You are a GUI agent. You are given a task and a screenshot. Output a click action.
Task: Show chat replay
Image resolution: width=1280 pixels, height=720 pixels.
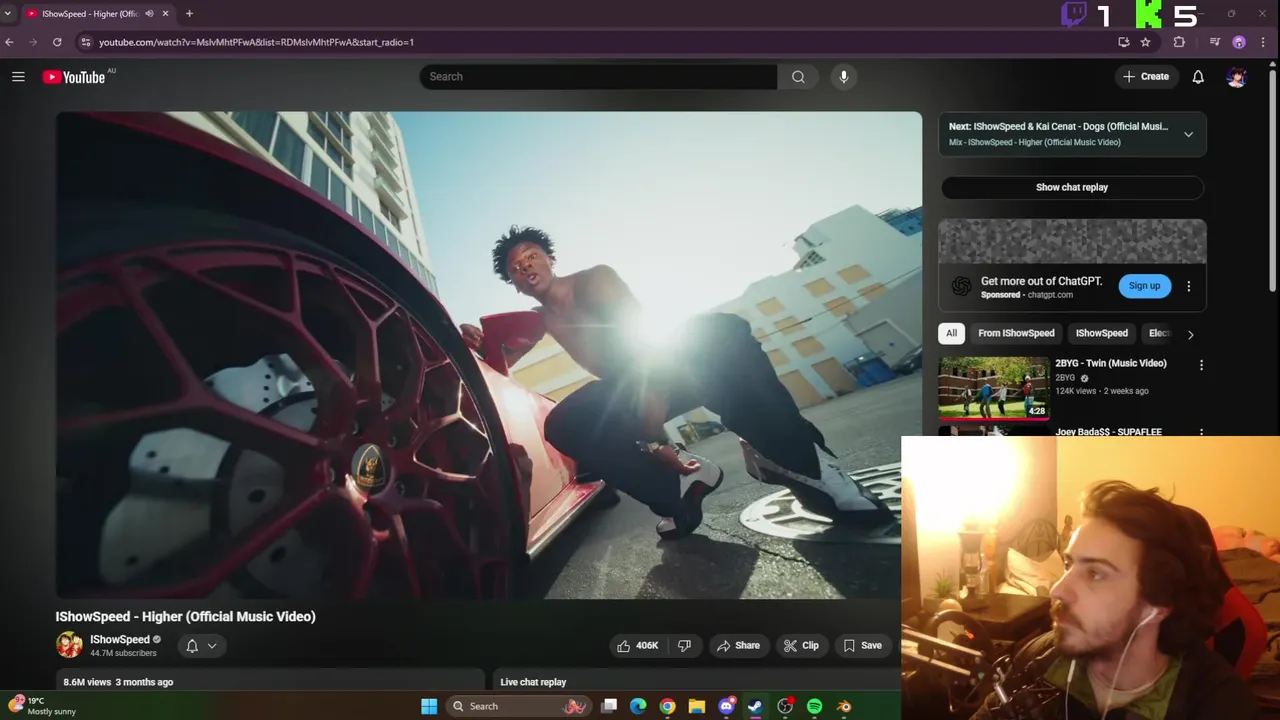coord(1072,187)
